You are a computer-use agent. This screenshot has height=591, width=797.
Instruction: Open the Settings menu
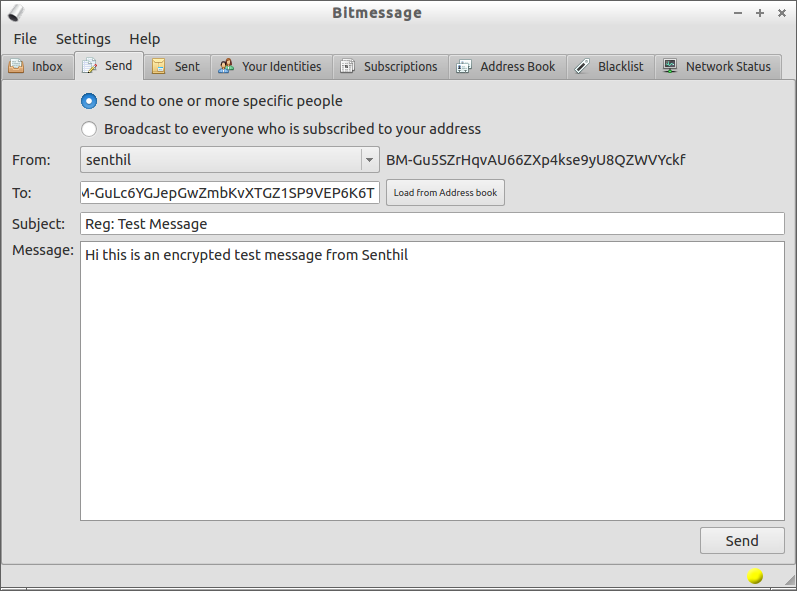[83, 39]
